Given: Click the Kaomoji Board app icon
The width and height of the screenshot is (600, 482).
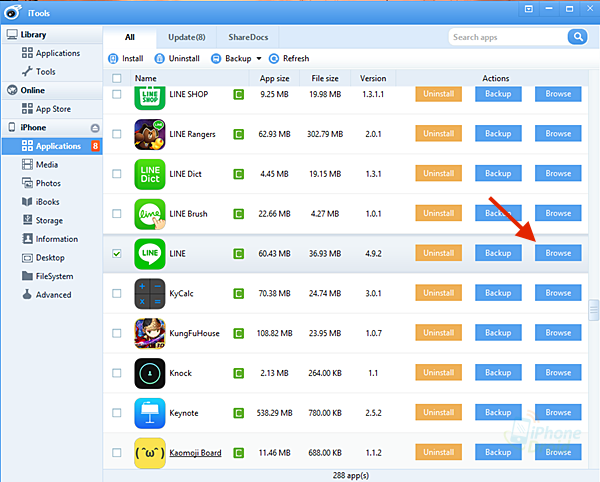Looking at the screenshot, I should point(150,453).
